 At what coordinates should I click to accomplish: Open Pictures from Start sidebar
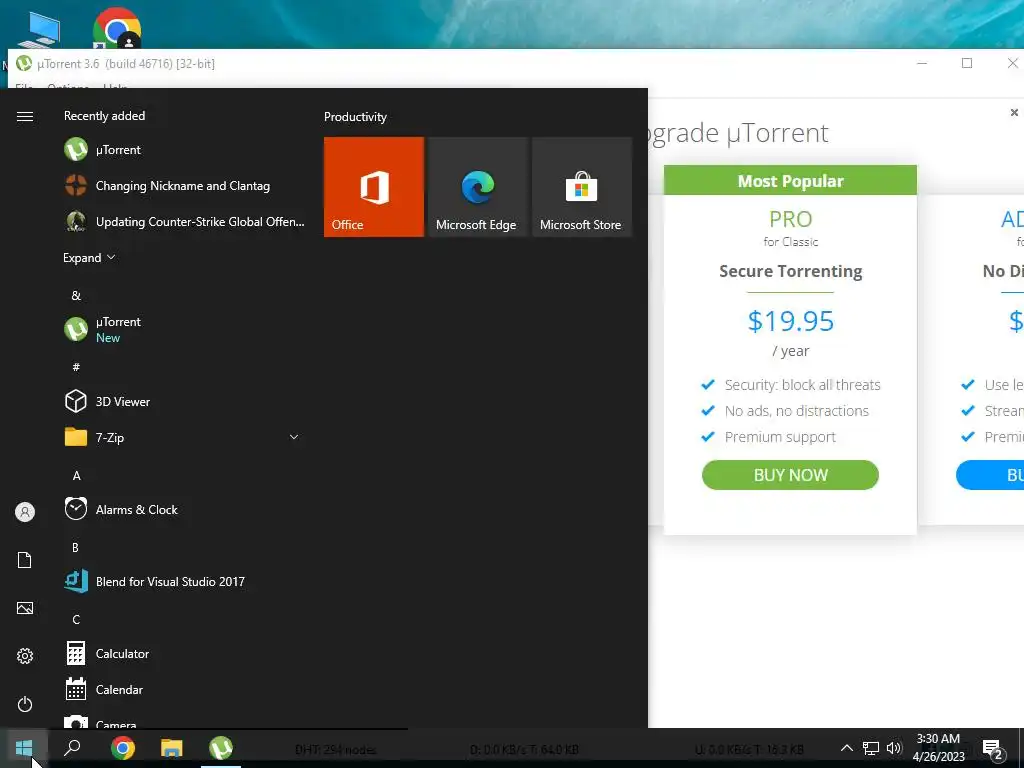point(25,608)
